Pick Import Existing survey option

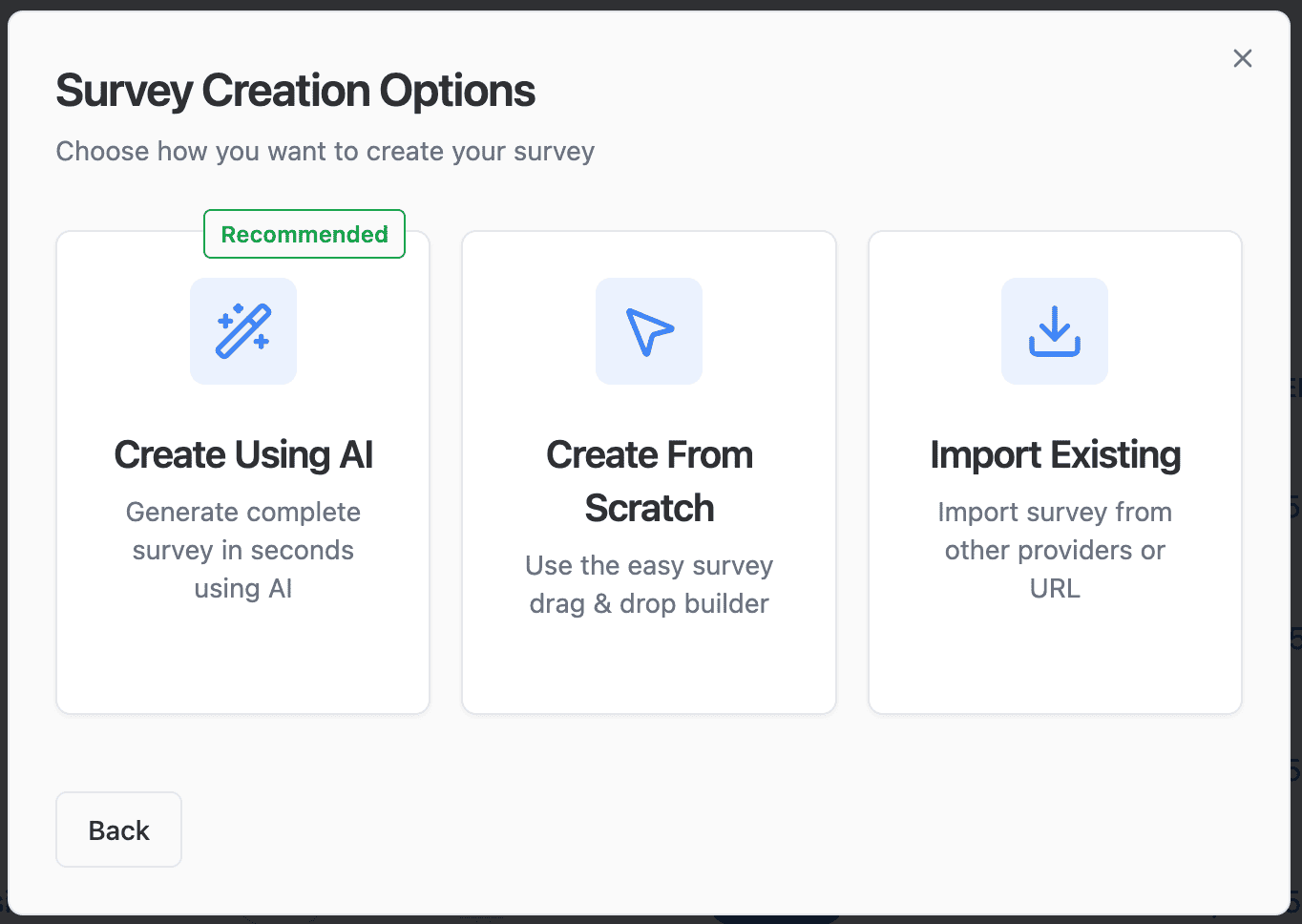coord(1055,472)
